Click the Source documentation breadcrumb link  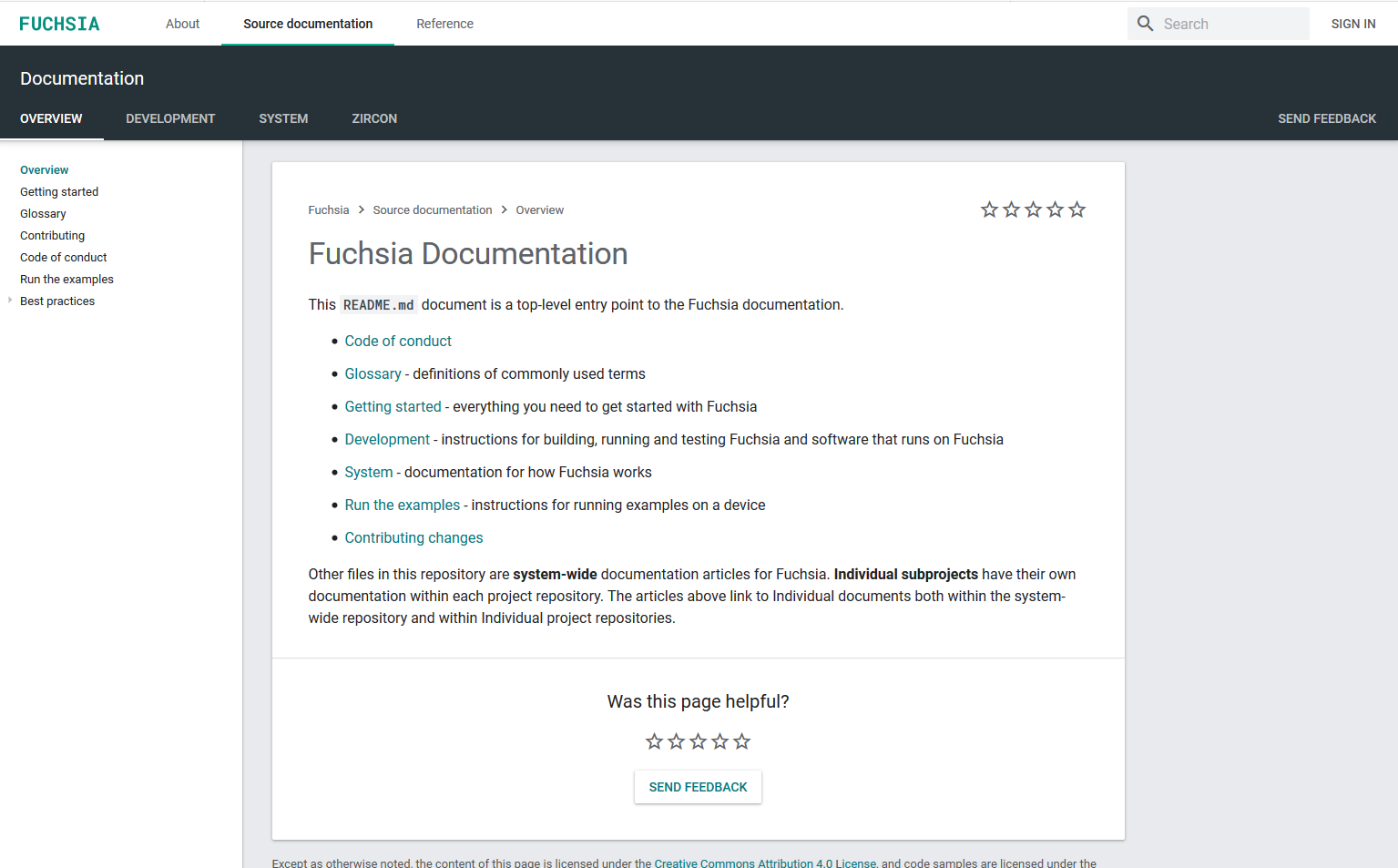coord(432,210)
